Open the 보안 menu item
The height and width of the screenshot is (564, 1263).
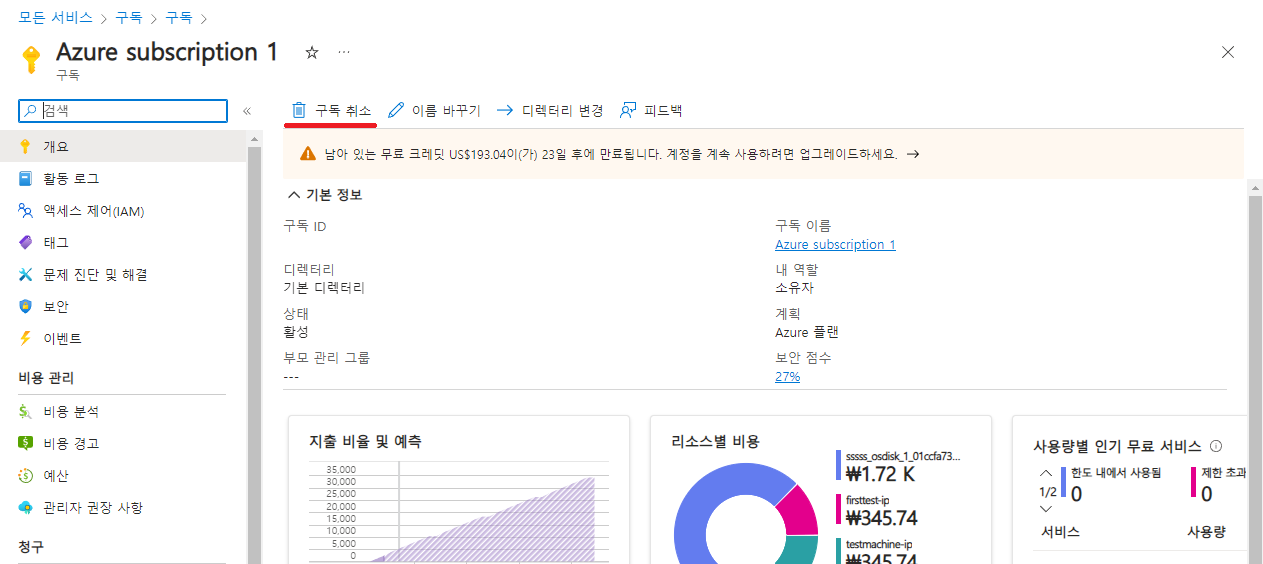[123, 307]
